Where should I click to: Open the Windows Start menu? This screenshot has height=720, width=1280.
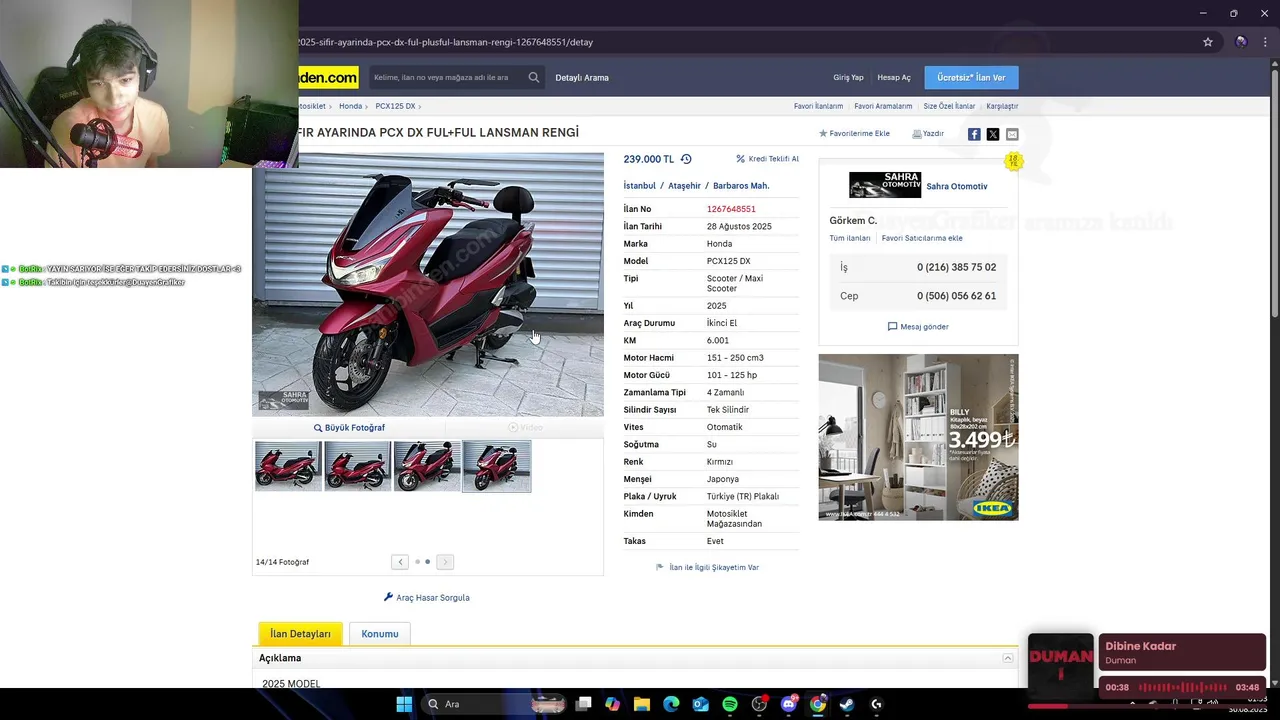(x=404, y=704)
